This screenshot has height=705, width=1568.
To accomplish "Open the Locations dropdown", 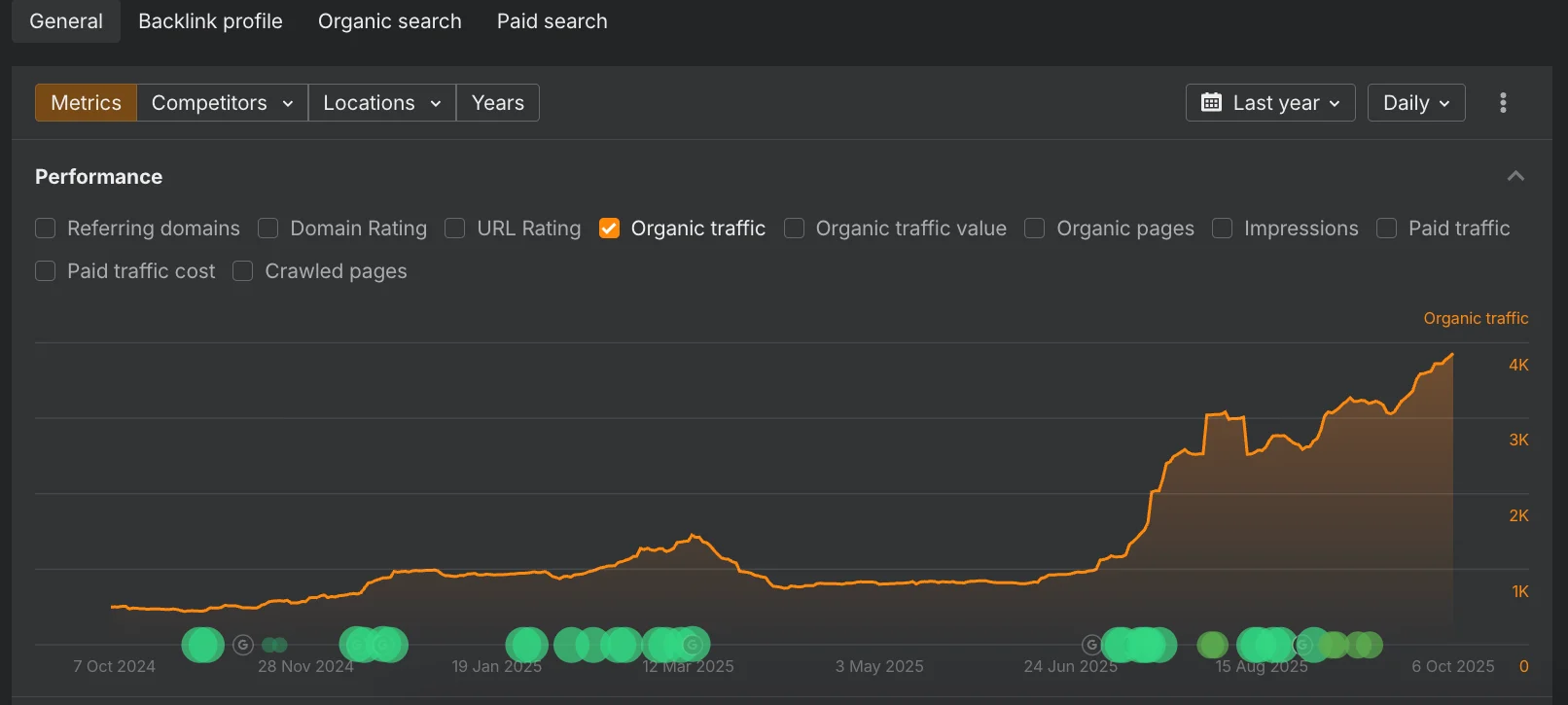I will pyautogui.click(x=381, y=103).
